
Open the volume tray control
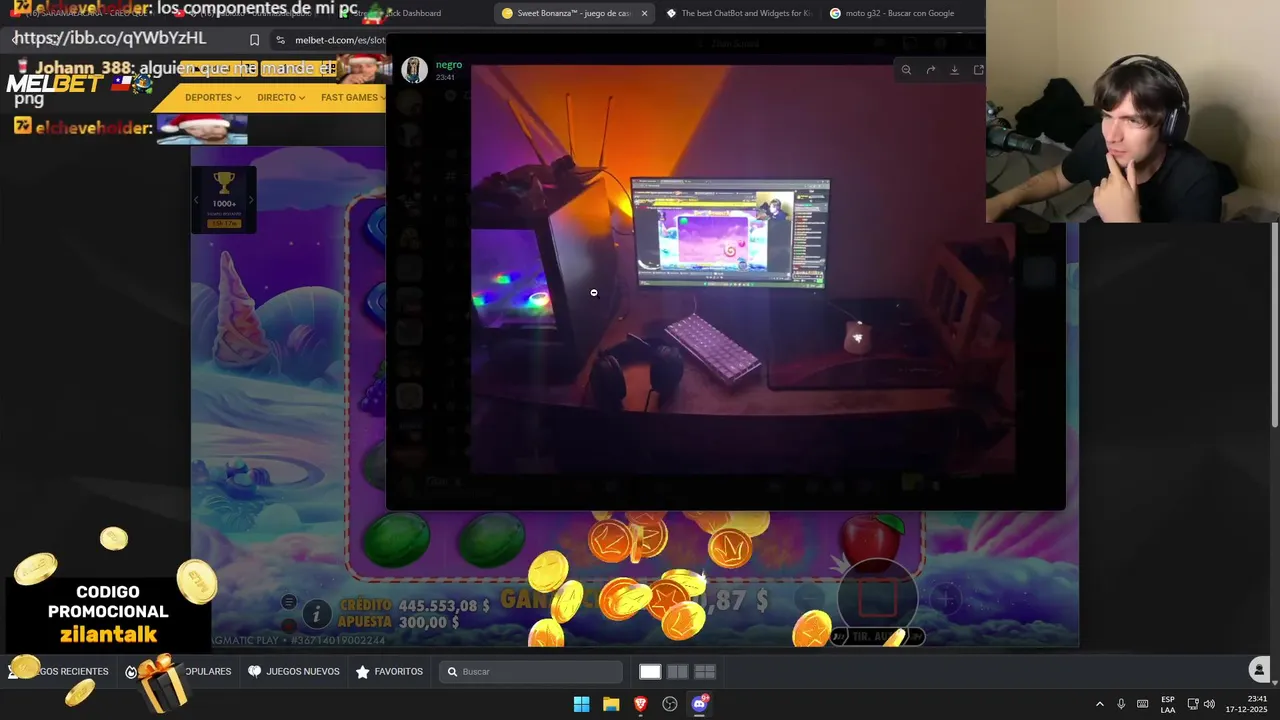pos(1210,704)
